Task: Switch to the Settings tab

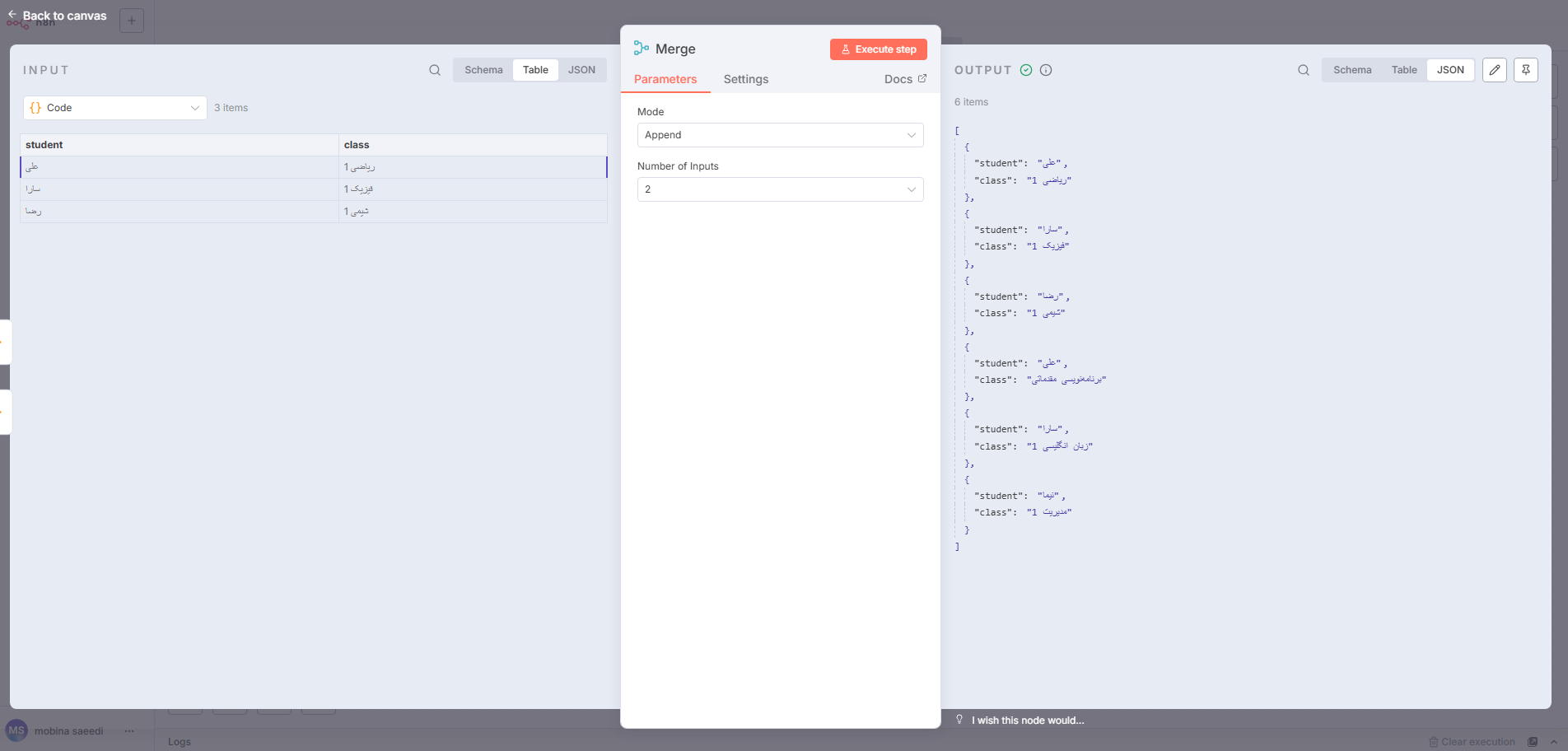Action: (745, 79)
